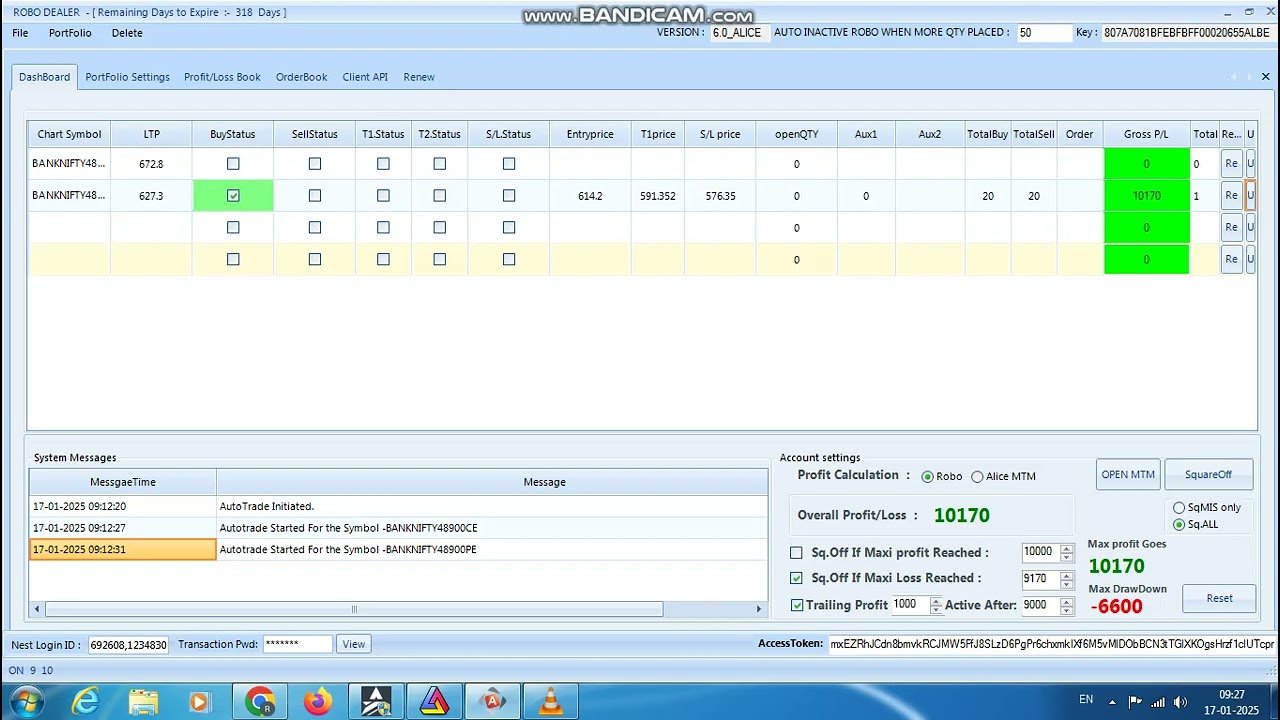The height and width of the screenshot is (720, 1280).
Task: Select the DashBoard tab
Action: coord(44,77)
